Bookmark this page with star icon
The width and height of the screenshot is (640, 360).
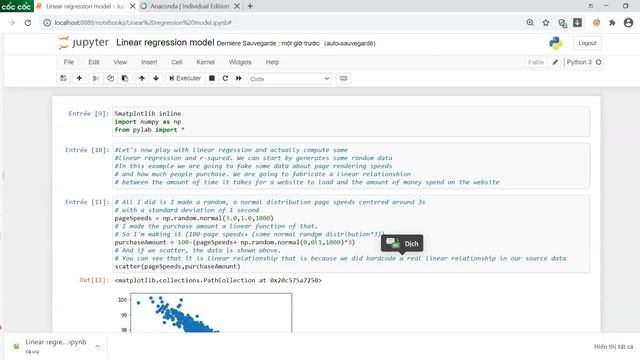546,23
